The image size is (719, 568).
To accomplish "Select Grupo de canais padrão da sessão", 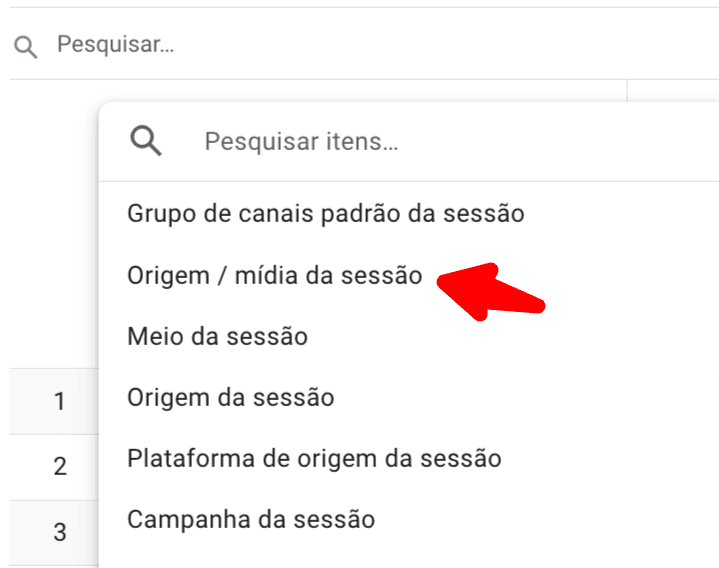I will click(325, 213).
